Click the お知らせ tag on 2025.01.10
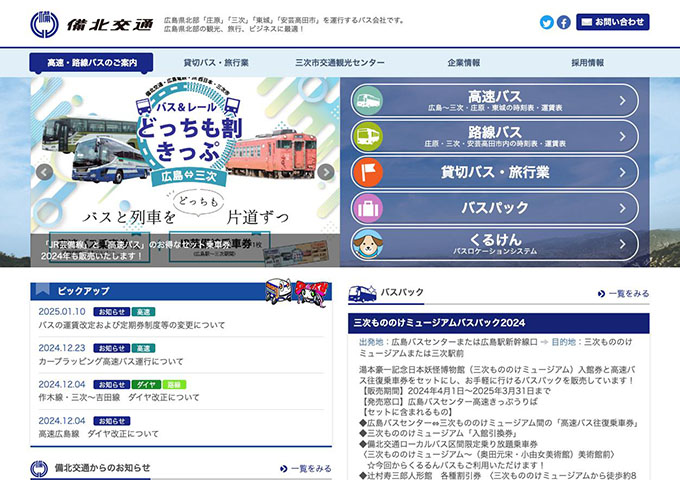The height and width of the screenshot is (480, 680). [111, 312]
